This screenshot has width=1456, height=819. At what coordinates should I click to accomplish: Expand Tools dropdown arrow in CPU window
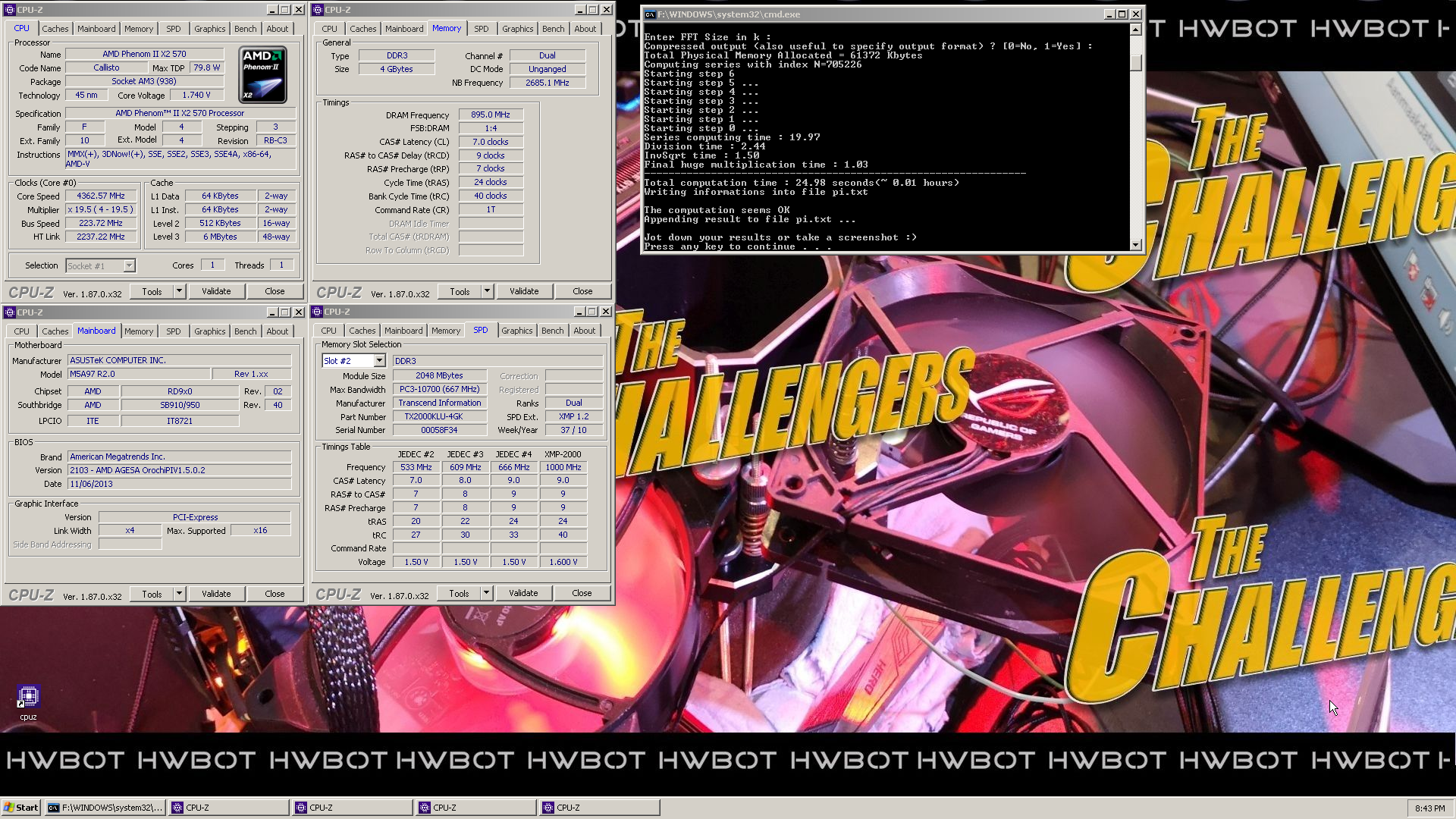point(180,291)
